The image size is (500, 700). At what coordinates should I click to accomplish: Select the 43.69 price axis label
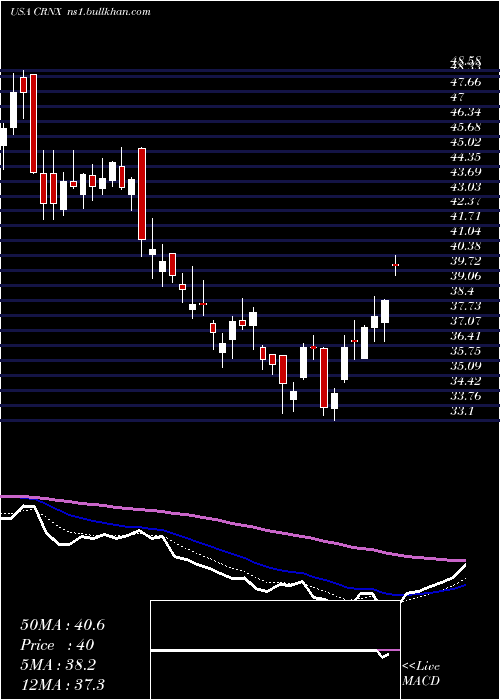click(x=465, y=171)
